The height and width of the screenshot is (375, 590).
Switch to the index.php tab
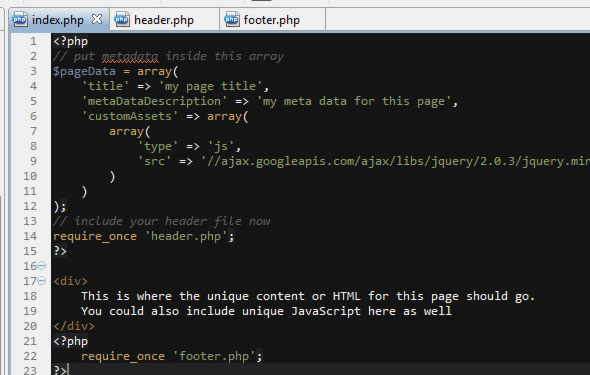click(x=58, y=20)
